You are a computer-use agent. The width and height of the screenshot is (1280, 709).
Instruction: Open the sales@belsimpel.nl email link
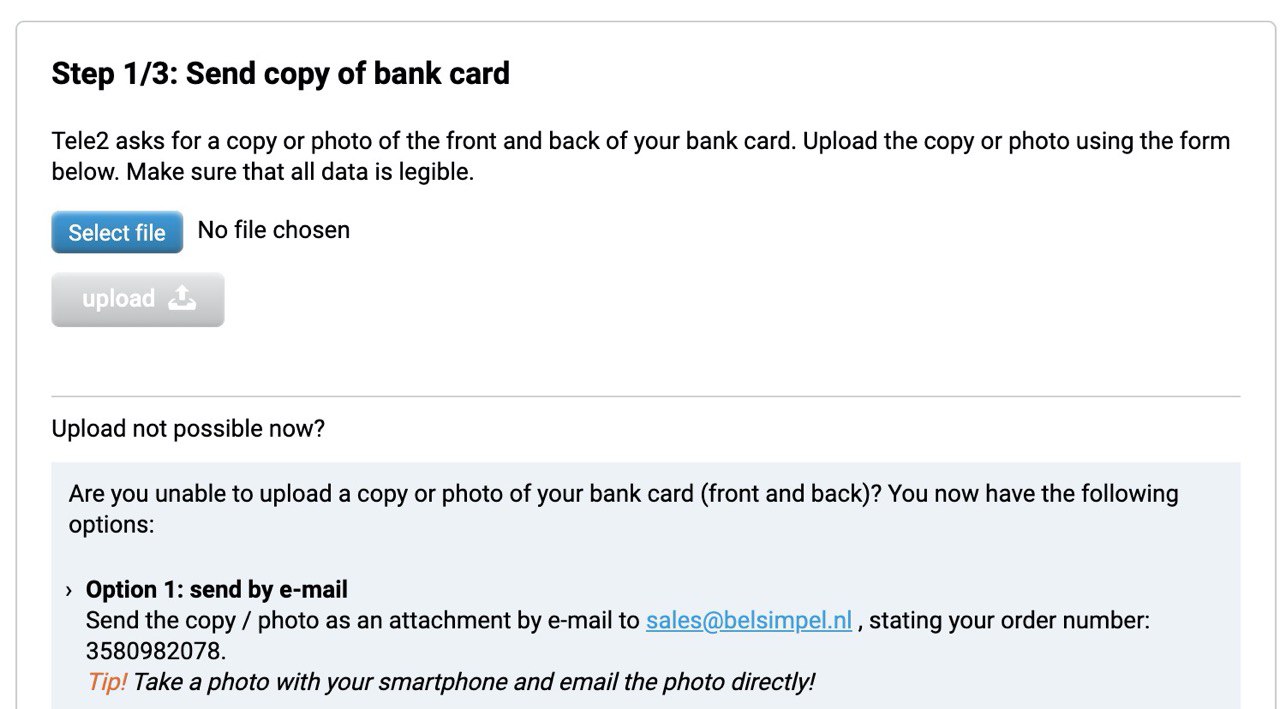tap(749, 620)
